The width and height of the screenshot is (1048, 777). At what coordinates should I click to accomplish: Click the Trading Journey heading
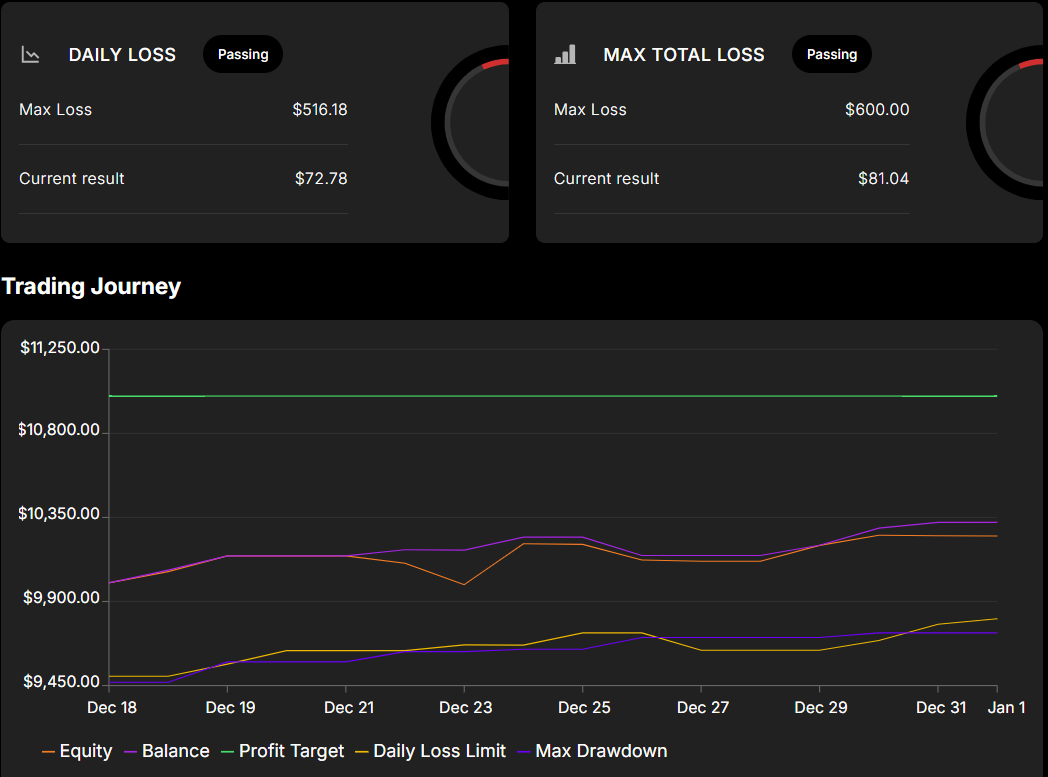92,286
